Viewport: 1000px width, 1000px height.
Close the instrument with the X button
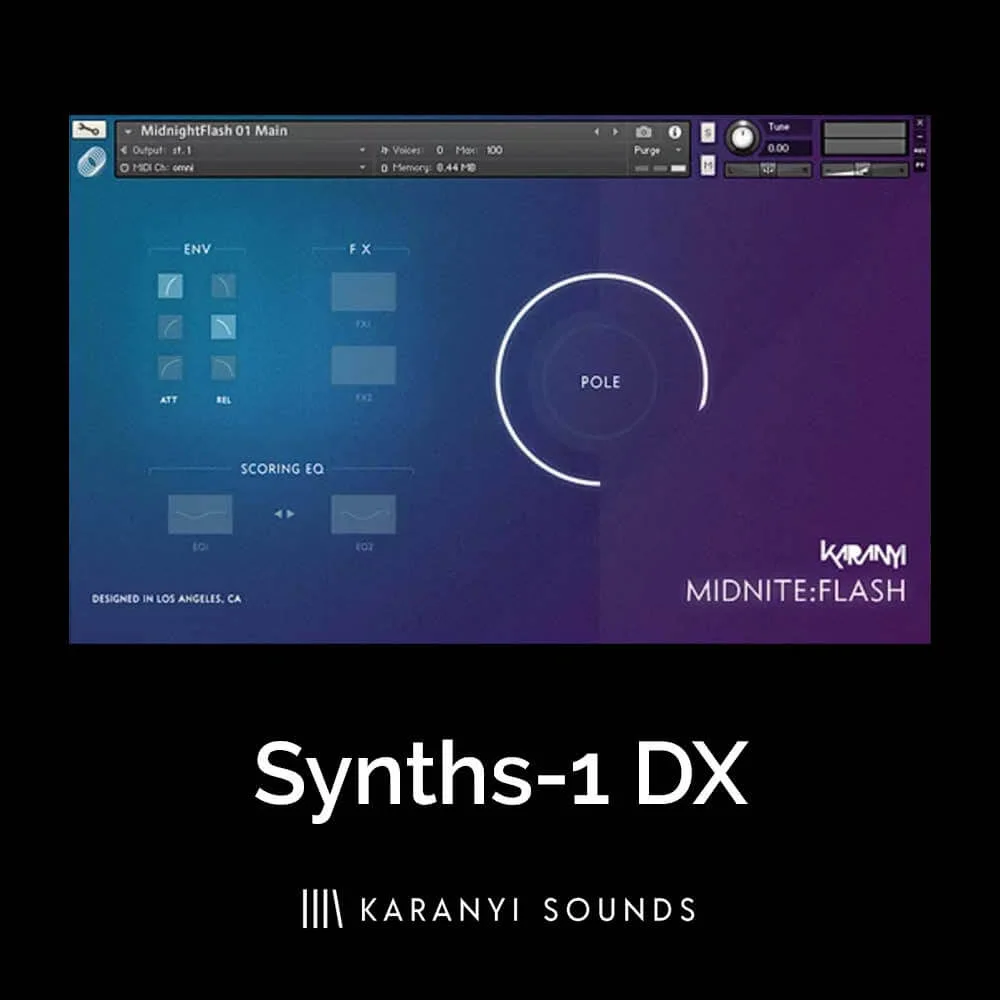pos(920,122)
